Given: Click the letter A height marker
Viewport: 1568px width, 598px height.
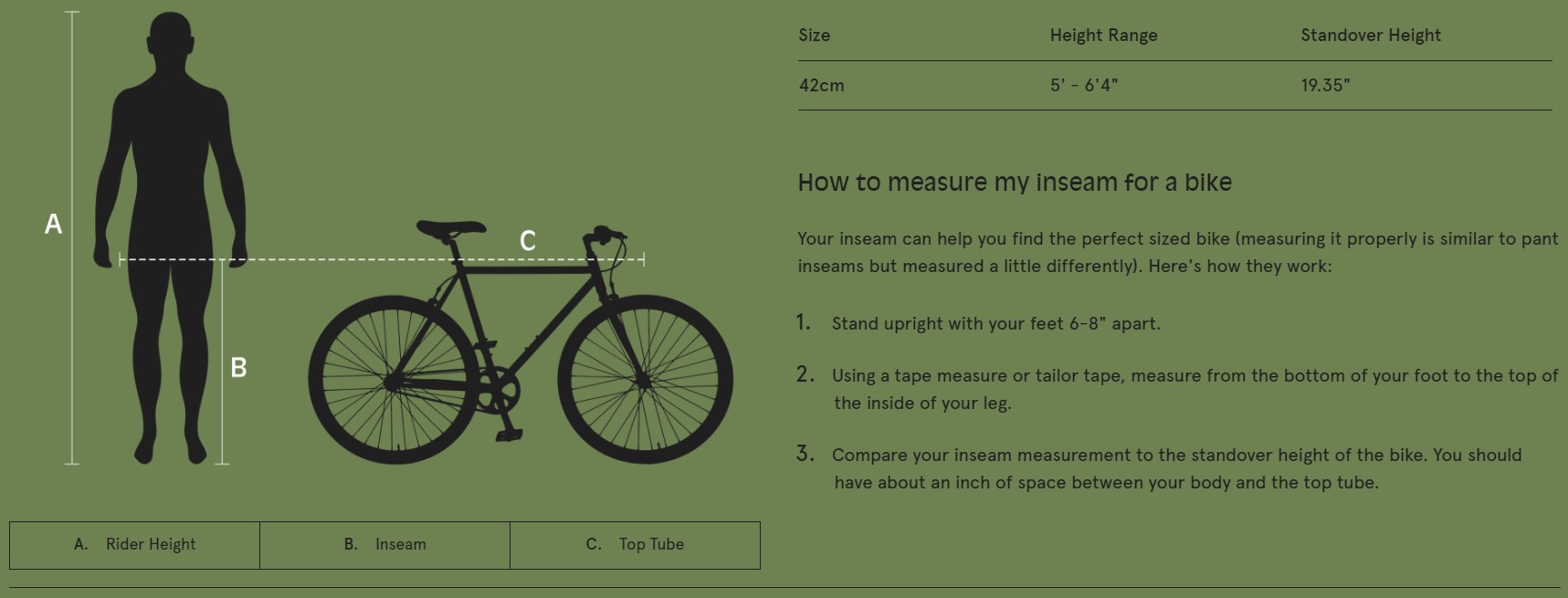Looking at the screenshot, I should (x=54, y=224).
